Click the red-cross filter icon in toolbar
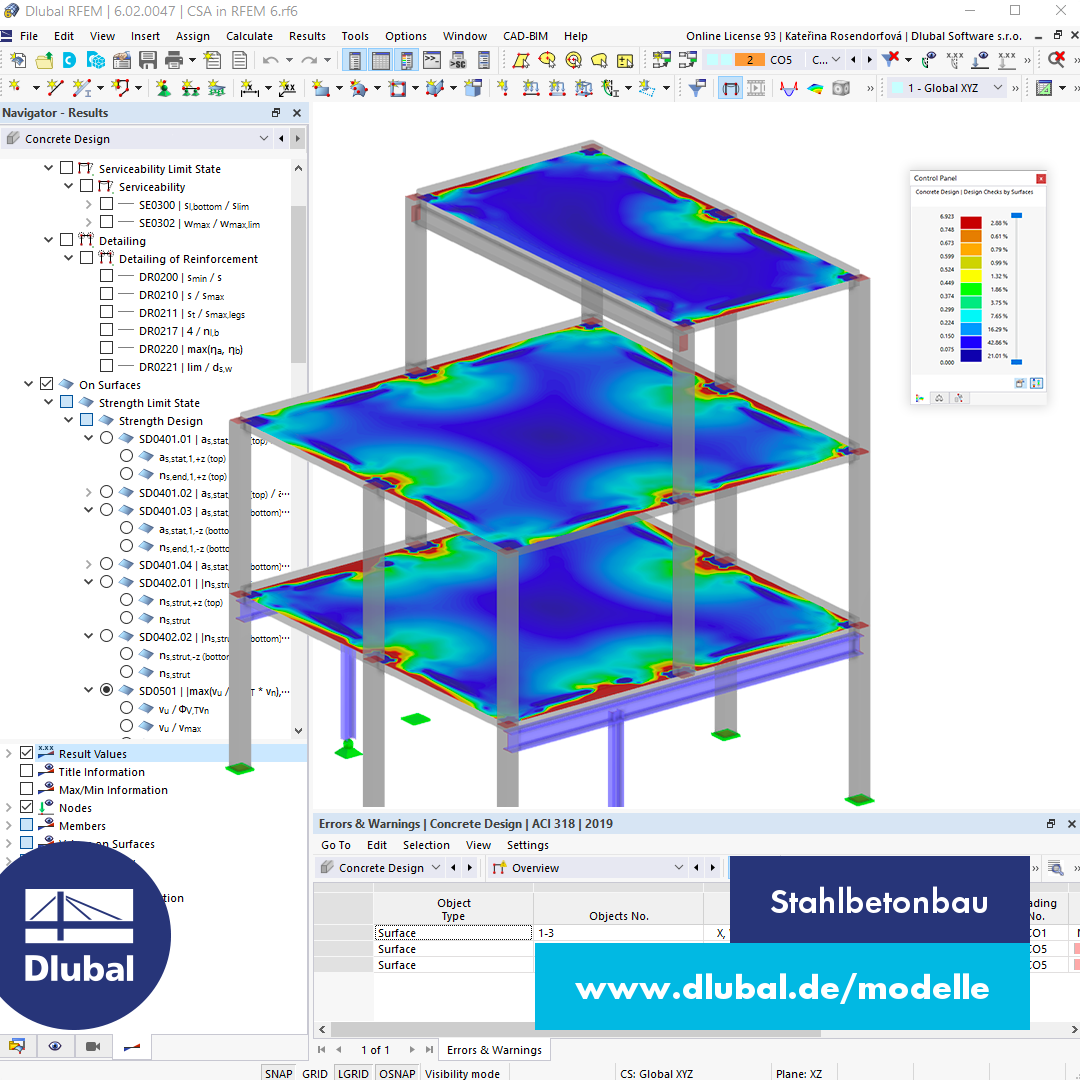 (891, 60)
